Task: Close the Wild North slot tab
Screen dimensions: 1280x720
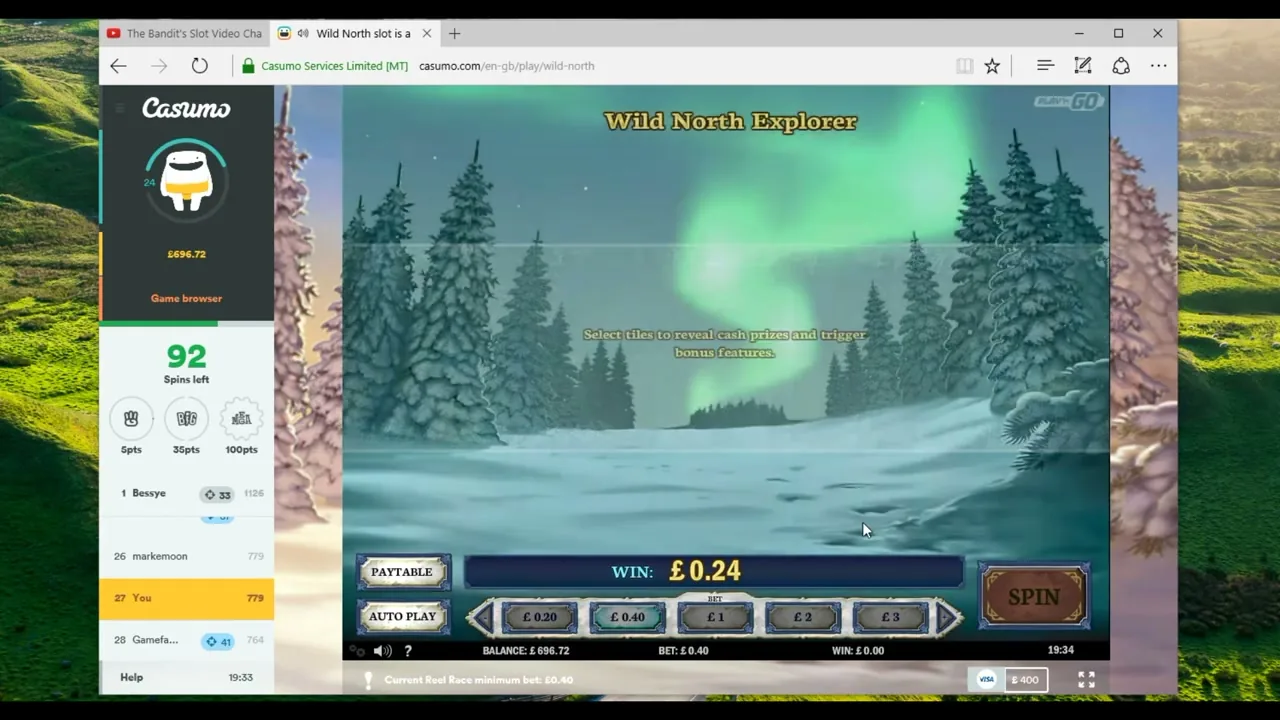Action: click(427, 33)
